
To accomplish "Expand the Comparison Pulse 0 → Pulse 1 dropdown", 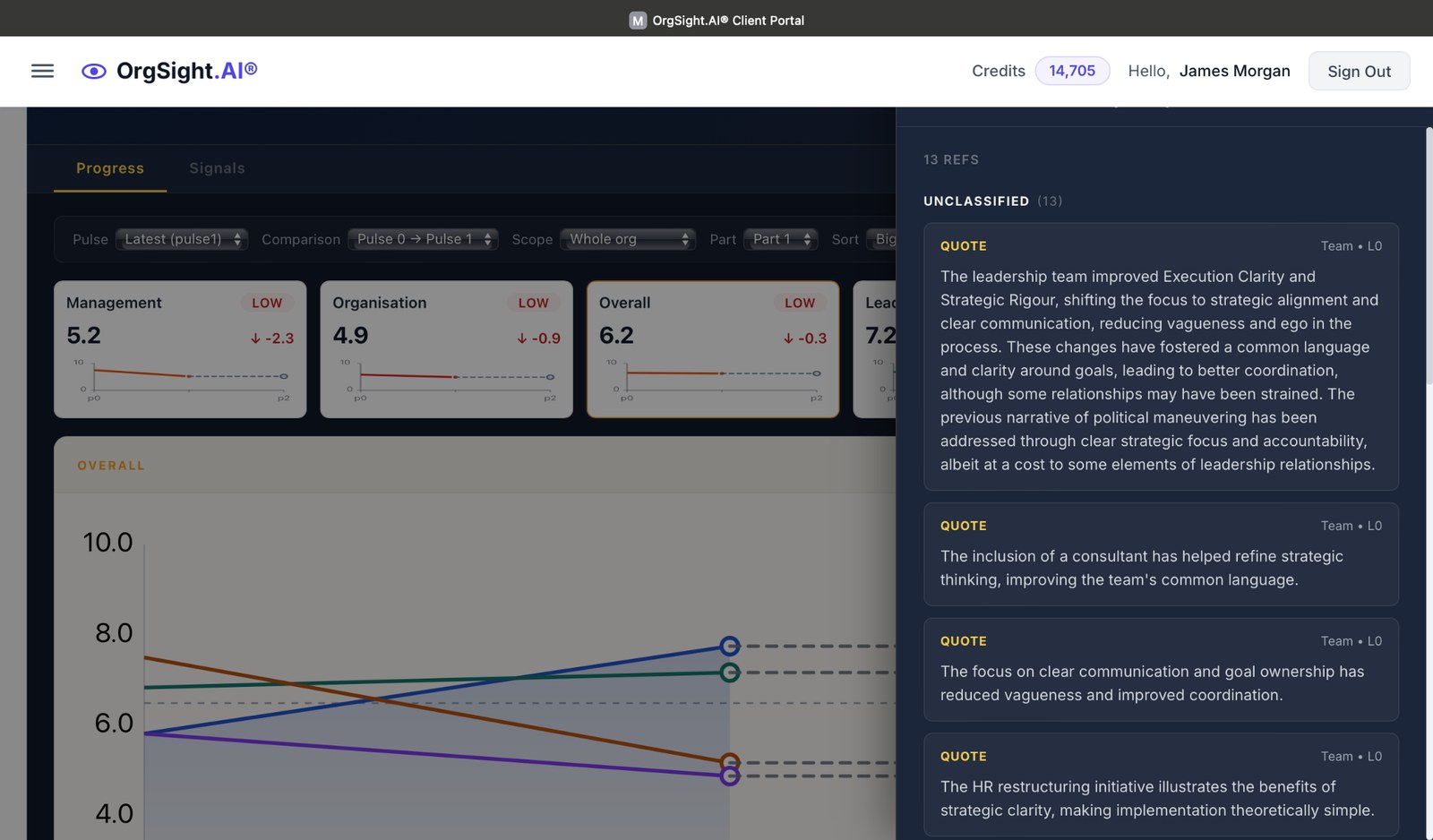I will click(x=423, y=239).
